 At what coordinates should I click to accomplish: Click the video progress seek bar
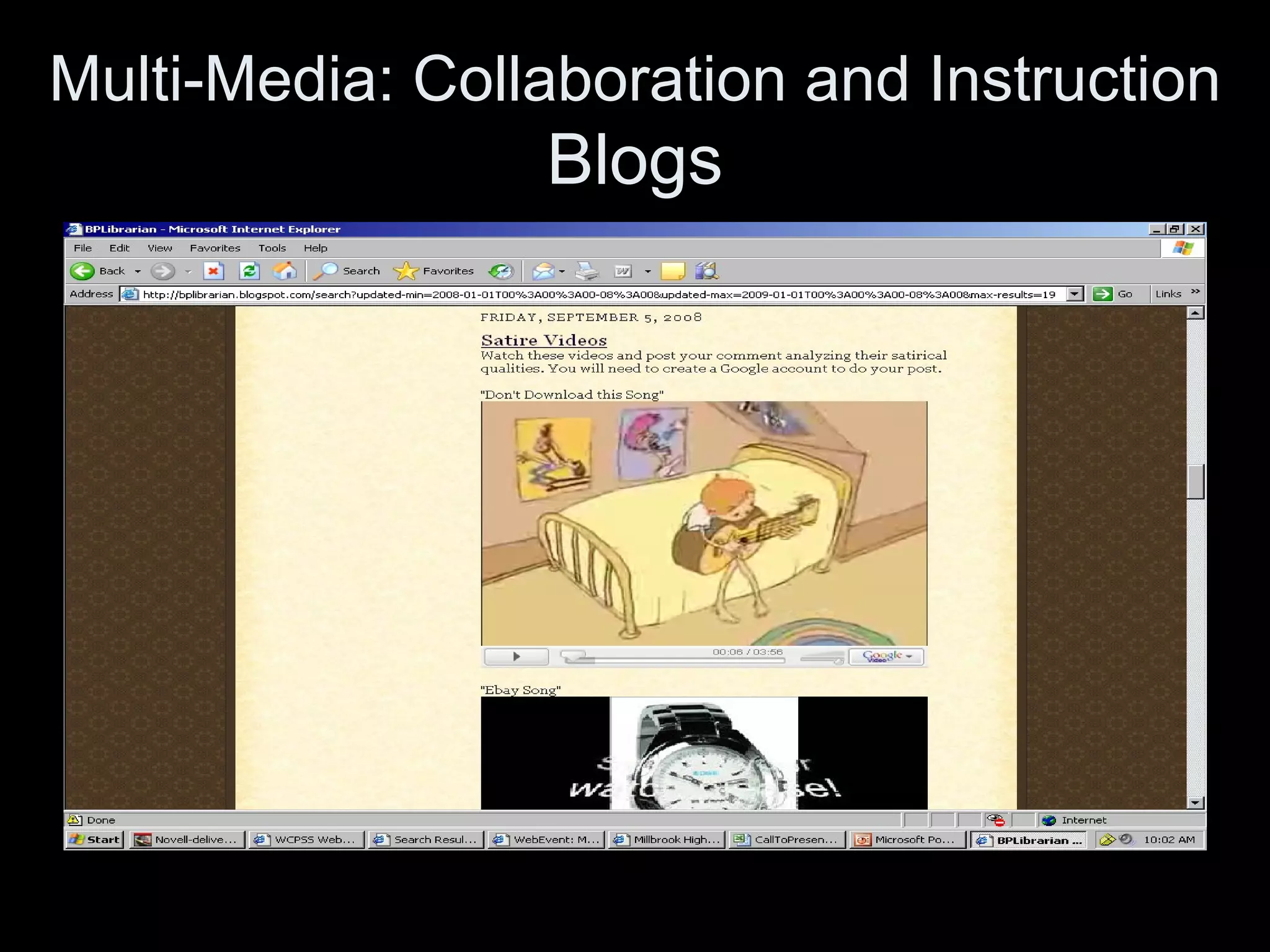(x=672, y=659)
